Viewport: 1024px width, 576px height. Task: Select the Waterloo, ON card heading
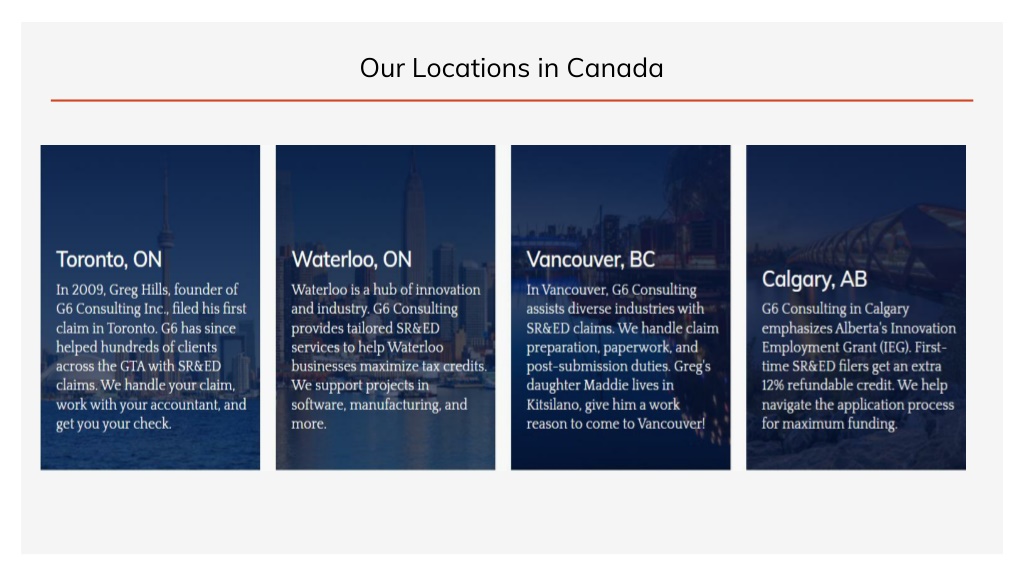[x=351, y=259]
